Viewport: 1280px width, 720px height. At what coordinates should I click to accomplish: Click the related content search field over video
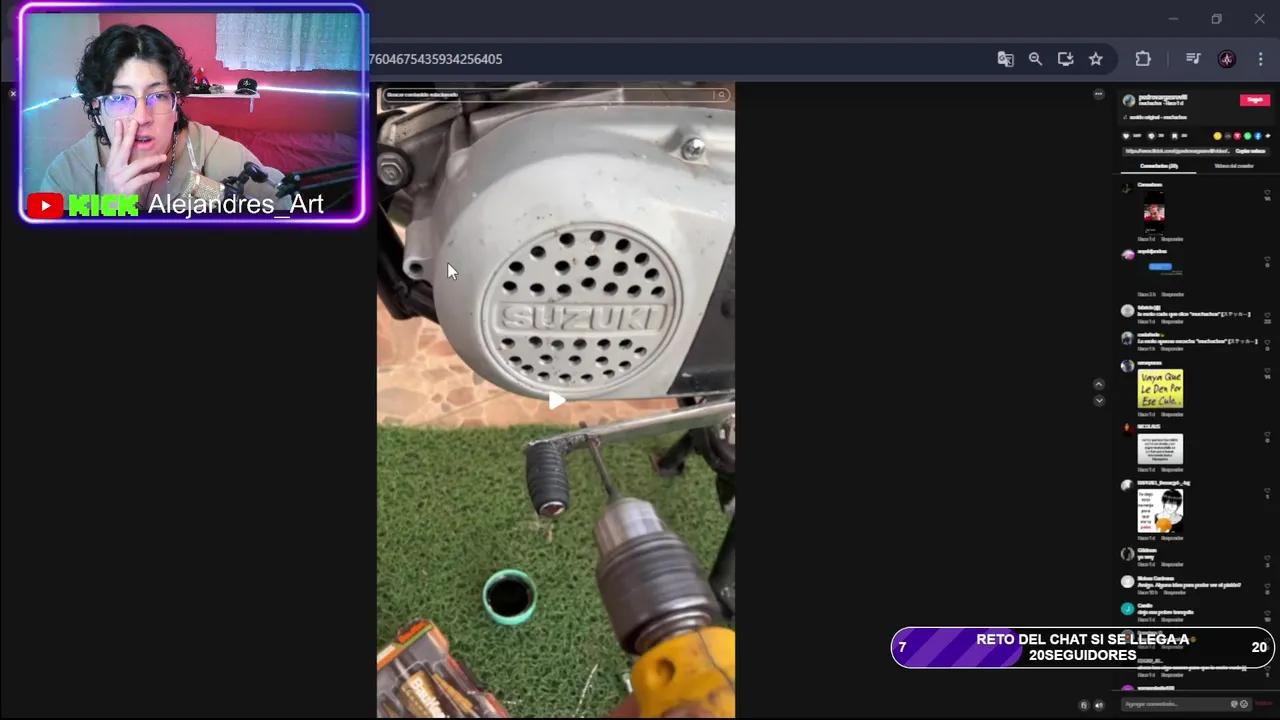pos(548,95)
